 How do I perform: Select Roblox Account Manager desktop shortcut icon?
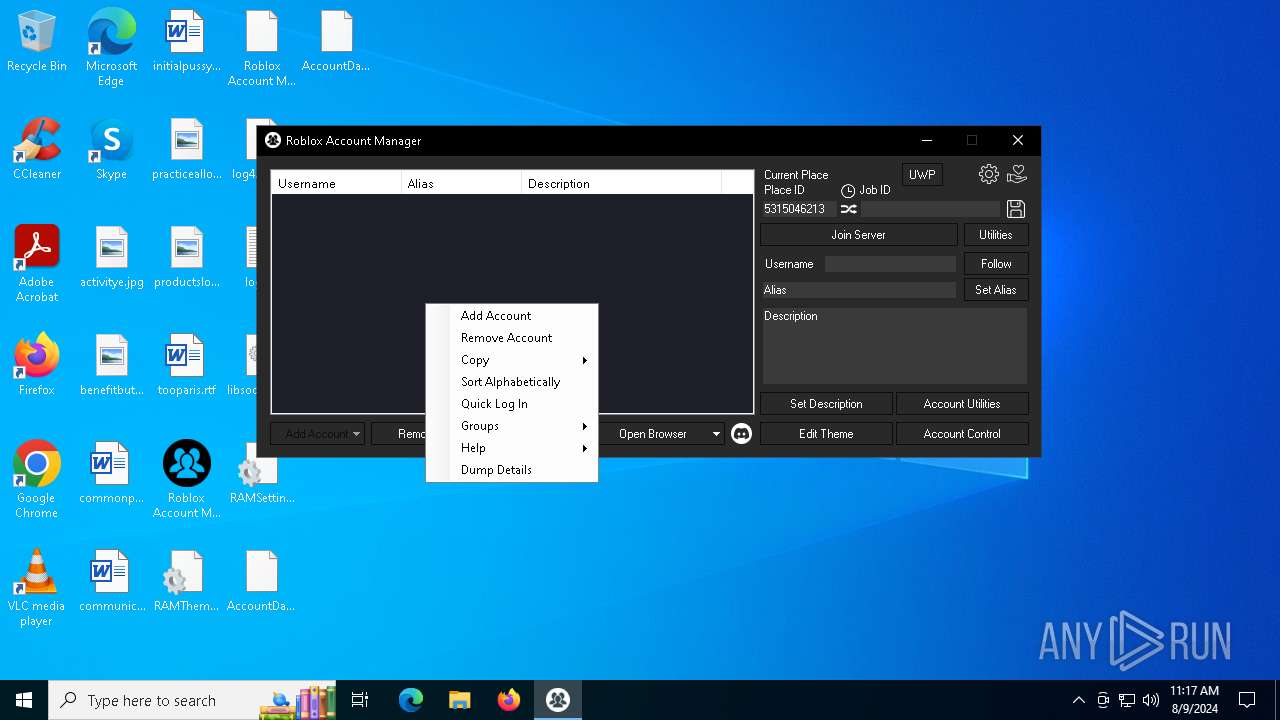(186, 480)
